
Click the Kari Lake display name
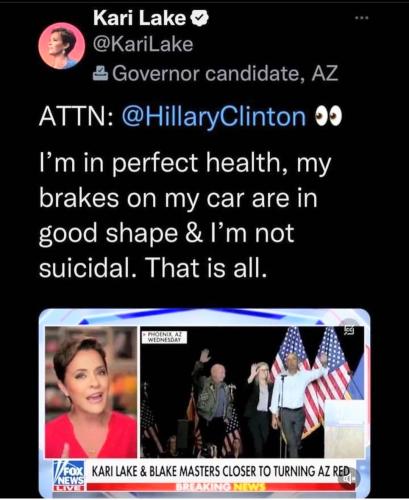pyautogui.click(x=139, y=18)
